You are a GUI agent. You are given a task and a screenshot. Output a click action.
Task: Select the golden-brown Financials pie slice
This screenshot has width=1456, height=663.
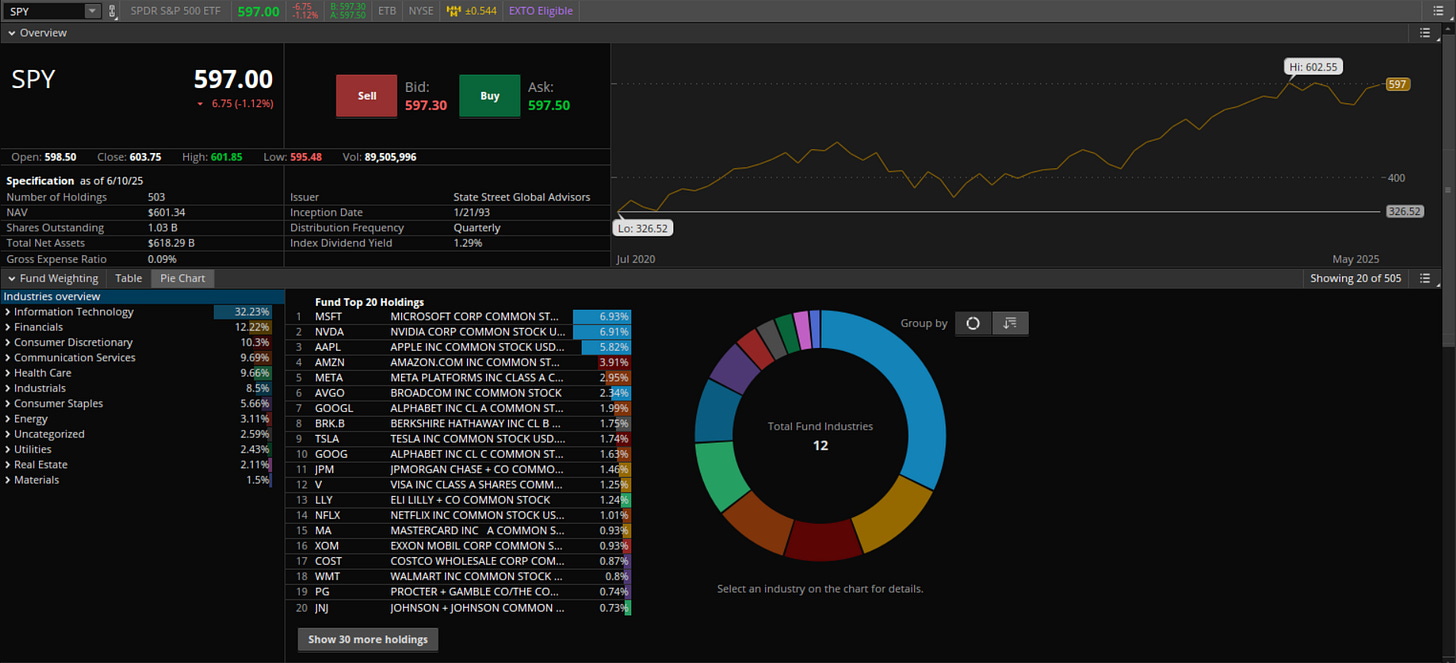point(895,518)
